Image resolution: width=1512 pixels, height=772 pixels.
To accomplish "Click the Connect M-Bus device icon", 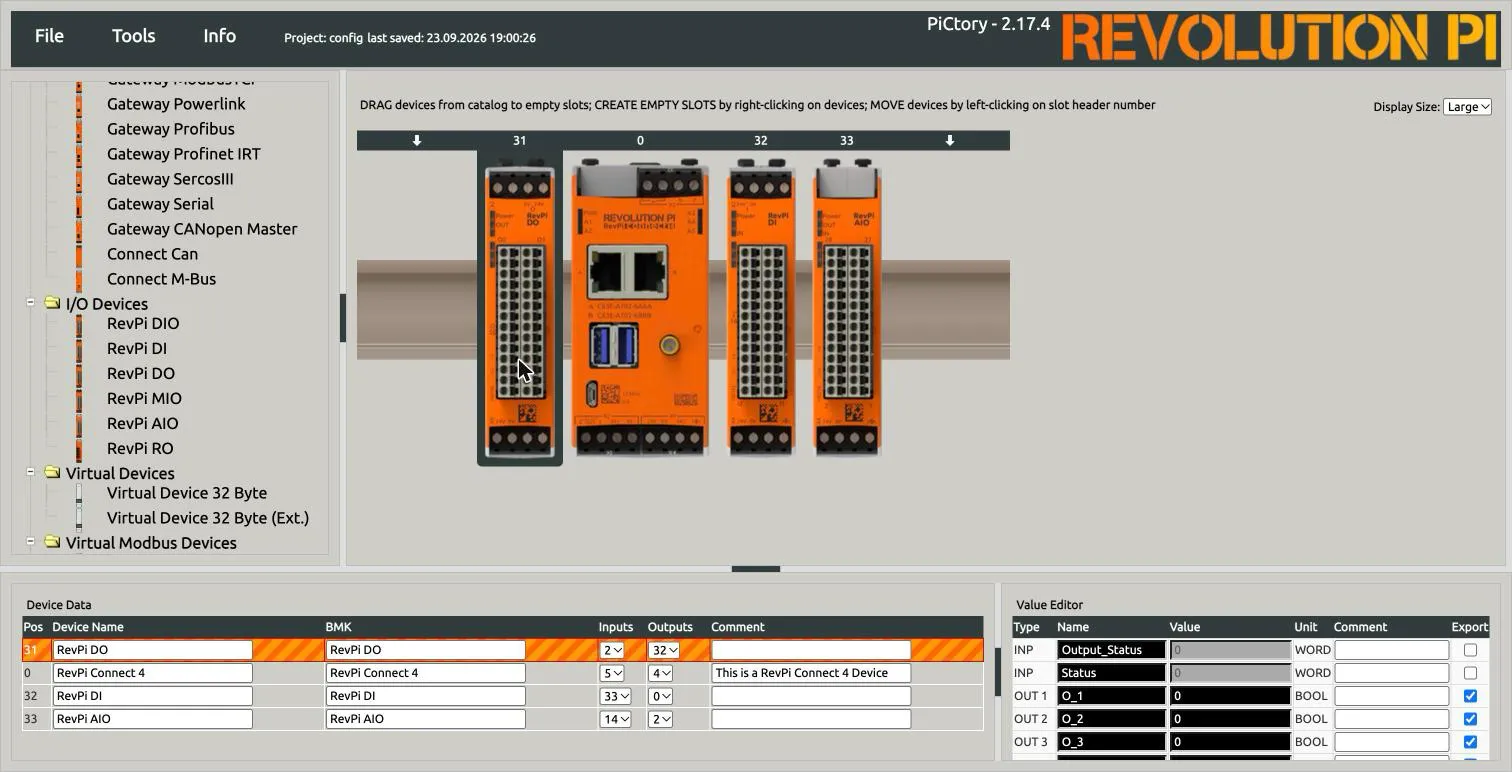I will [x=79, y=279].
